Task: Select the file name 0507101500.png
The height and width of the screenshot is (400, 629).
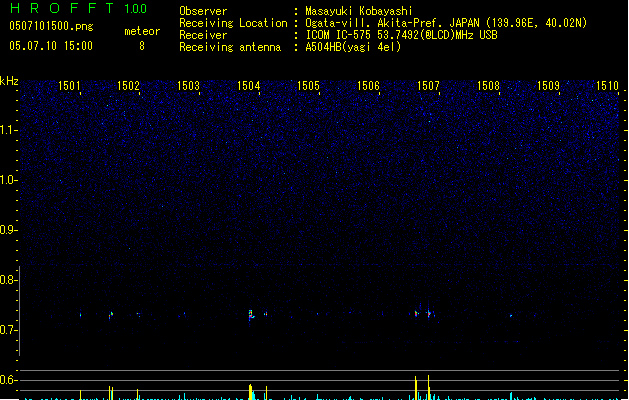Action: [51, 26]
